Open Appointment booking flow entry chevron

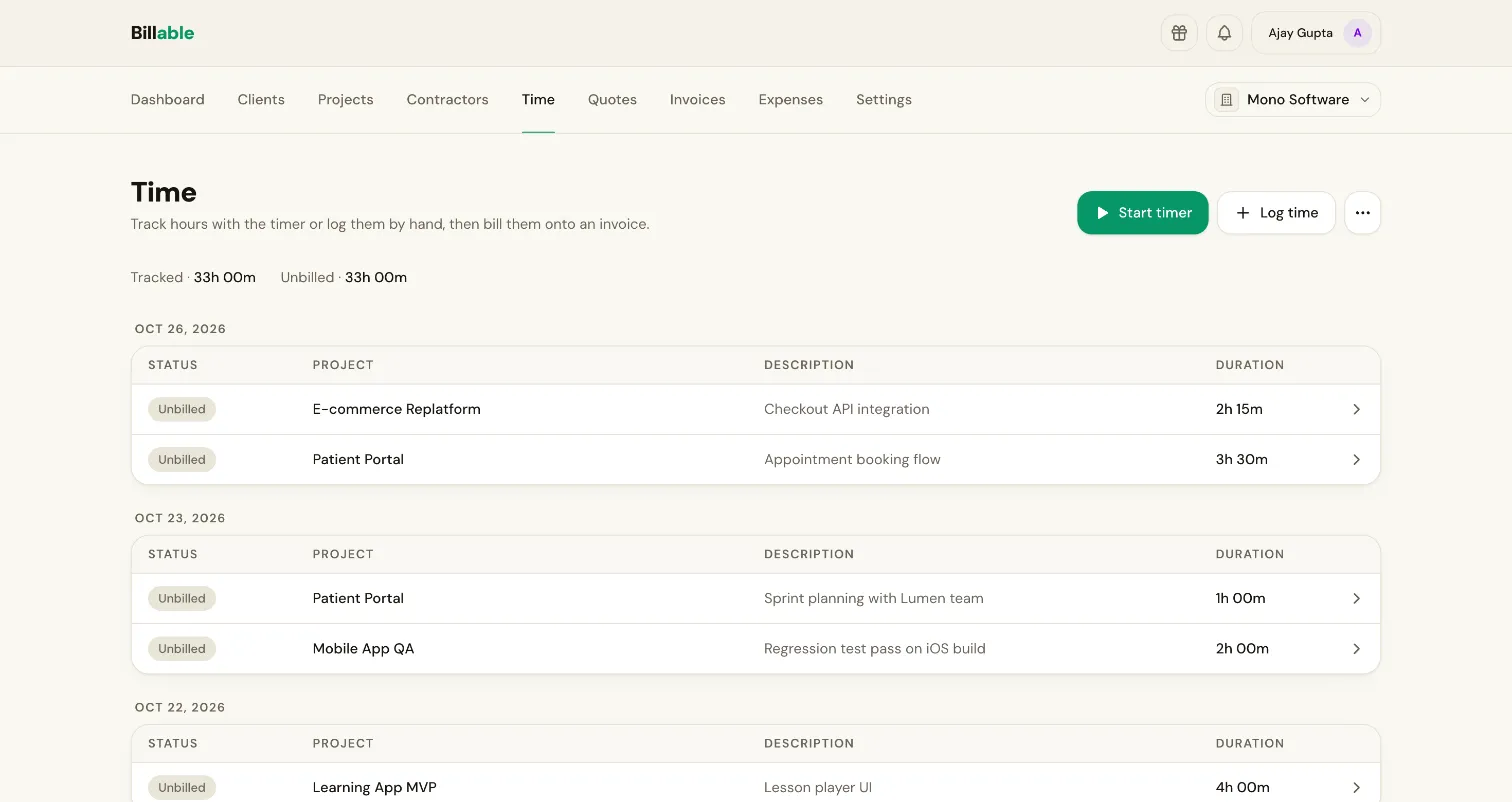click(1356, 460)
